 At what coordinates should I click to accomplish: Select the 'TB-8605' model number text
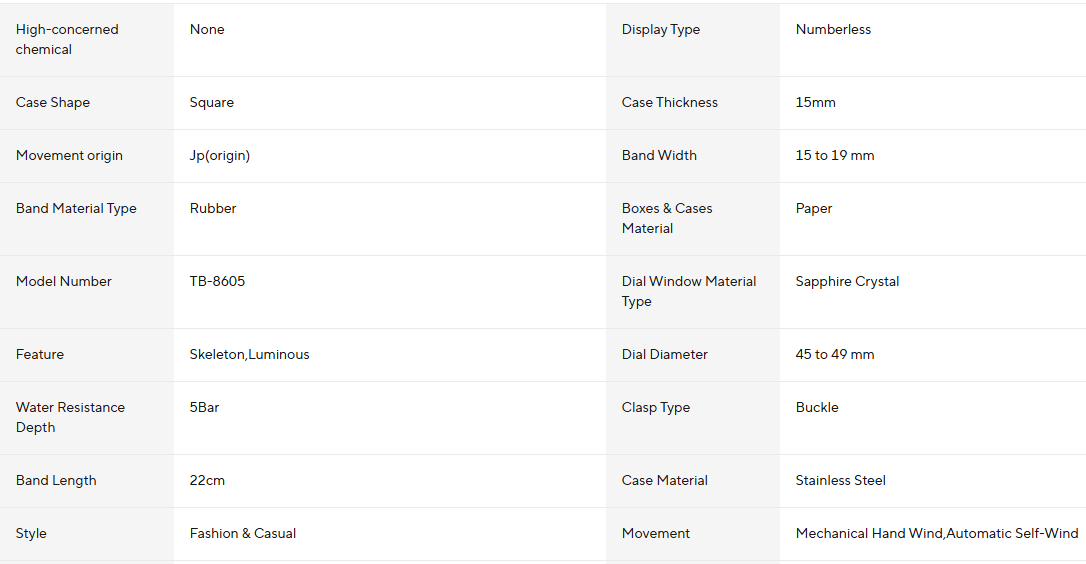(x=217, y=282)
